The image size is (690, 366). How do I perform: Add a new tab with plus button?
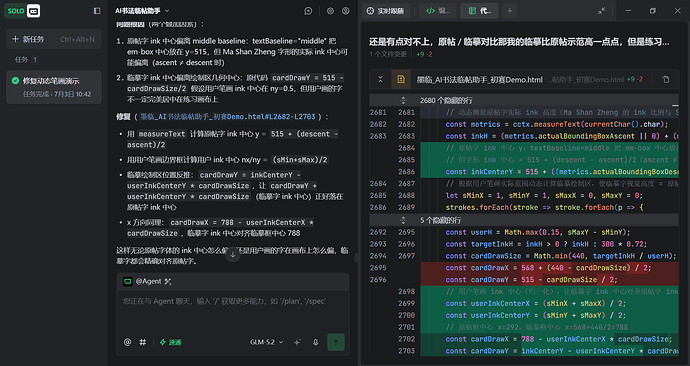(x=510, y=11)
